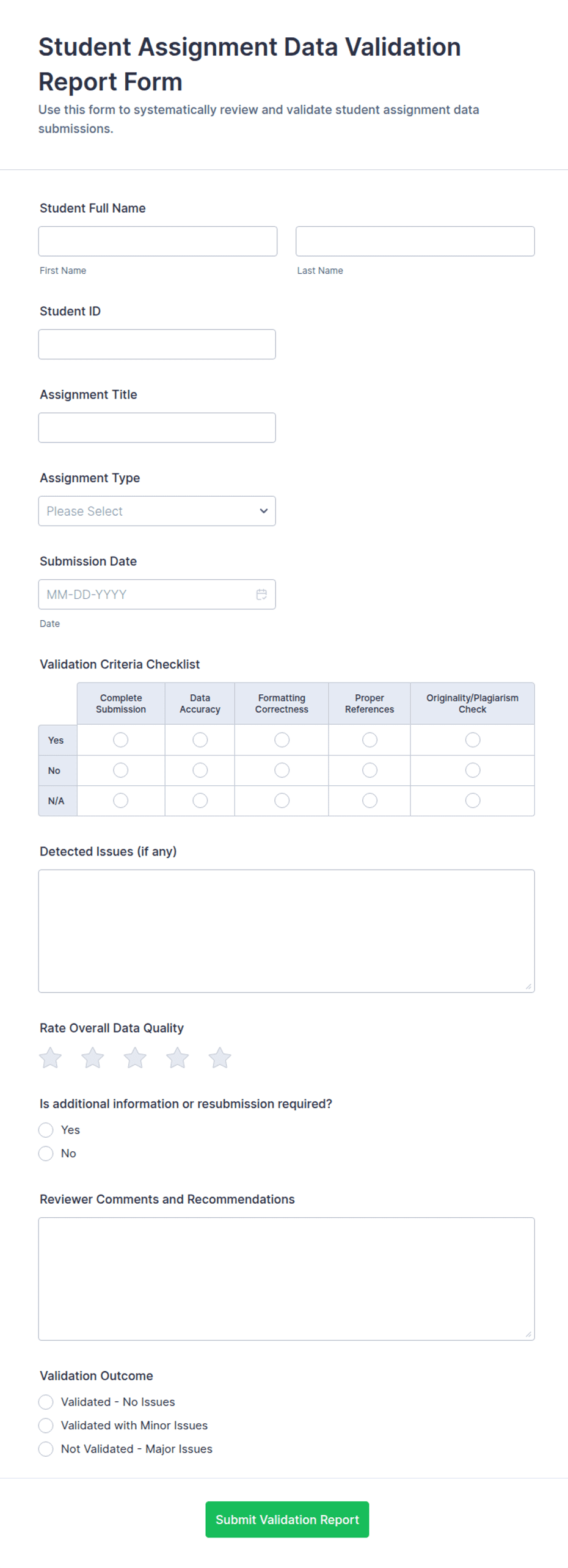Give the fifth star rating
The image size is (568, 1568).
pos(220,1057)
